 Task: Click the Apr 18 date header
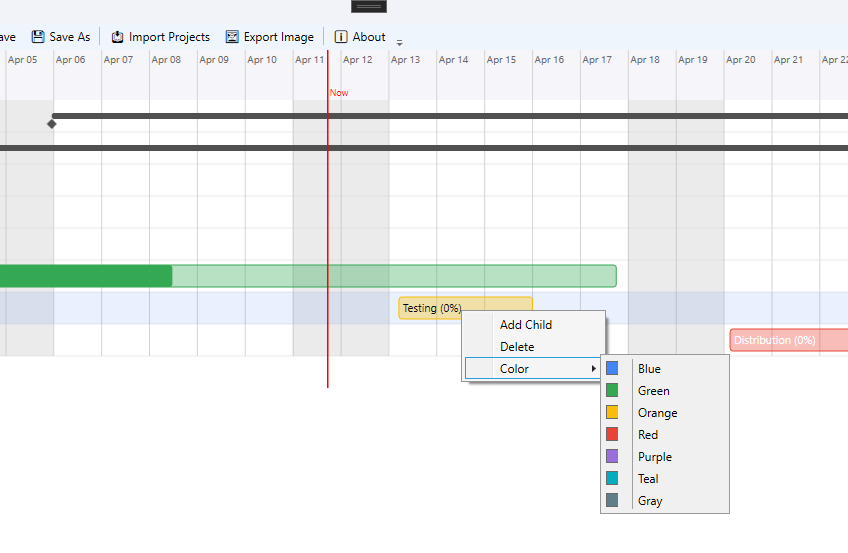[645, 59]
